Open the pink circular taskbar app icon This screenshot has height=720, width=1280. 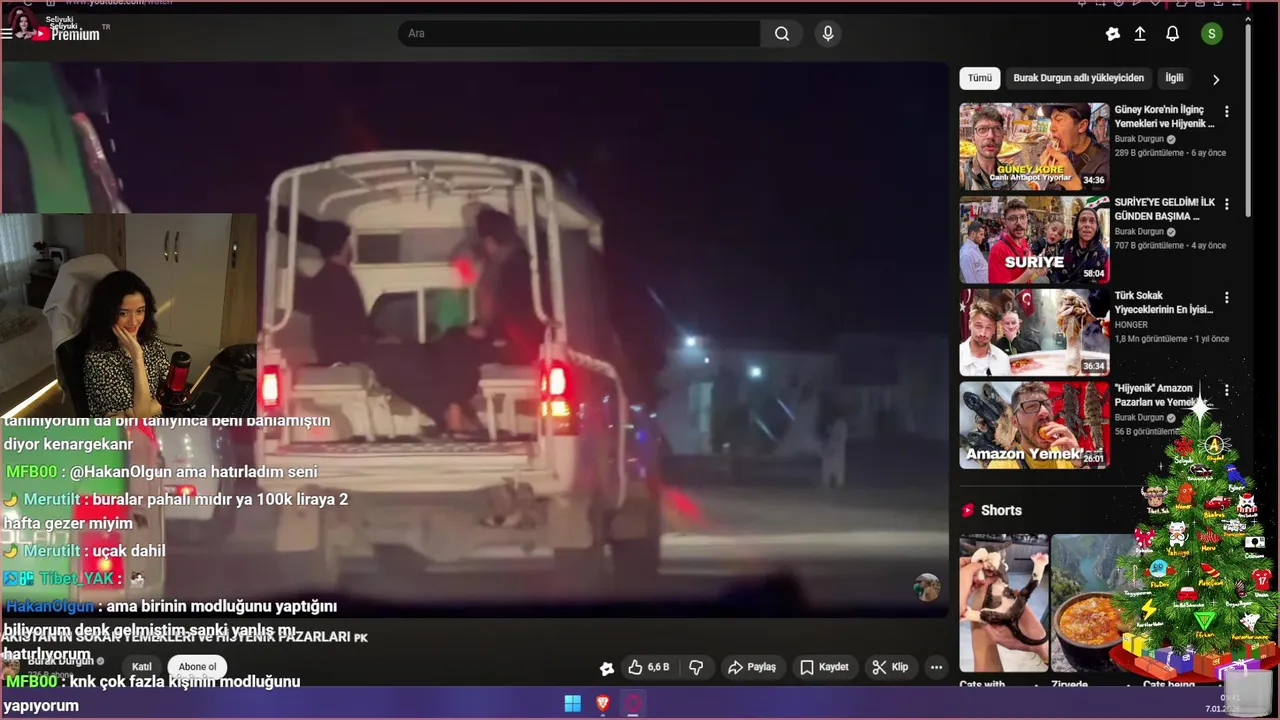click(633, 703)
